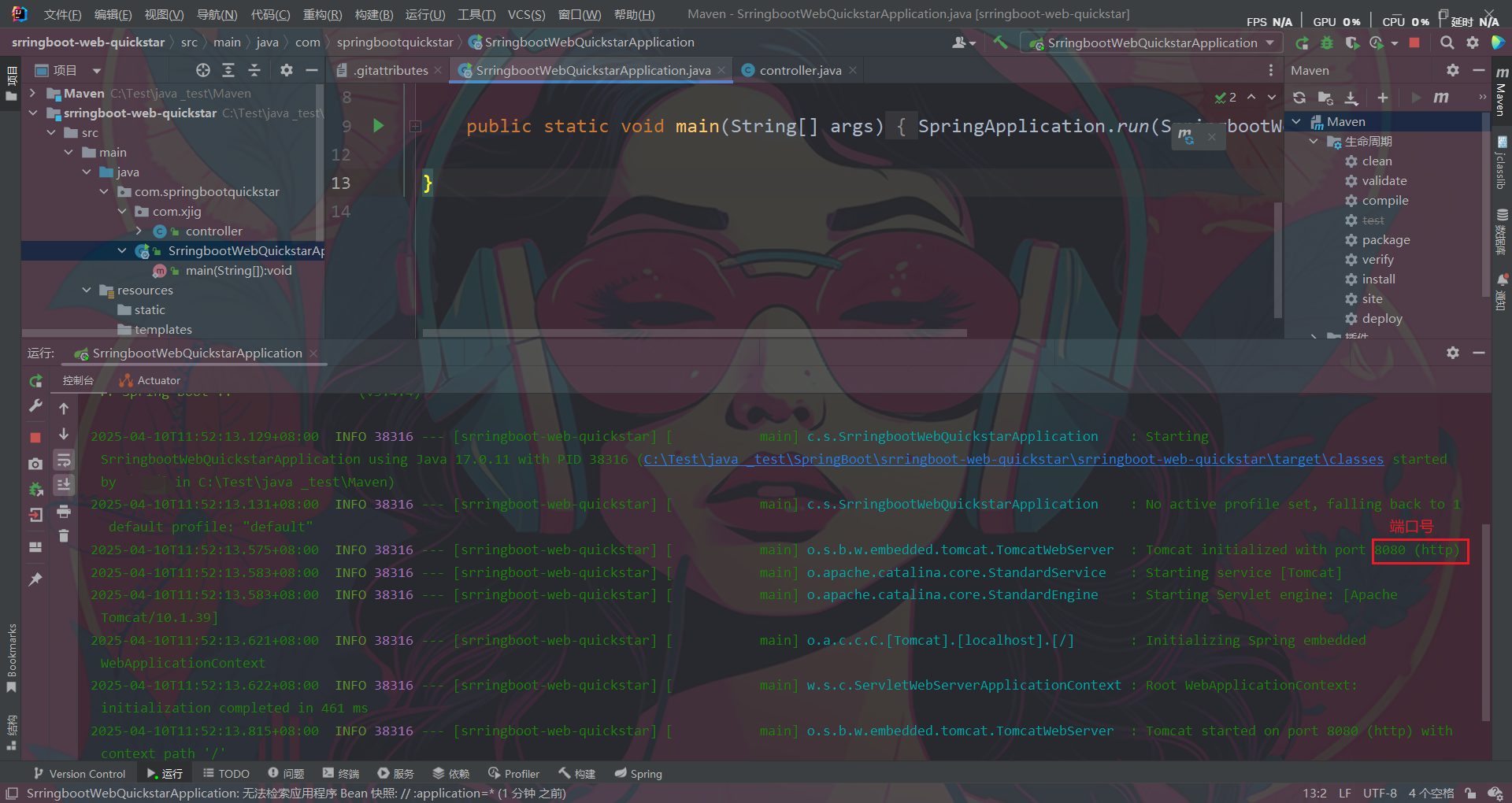Open Version Control tool window

(80, 774)
